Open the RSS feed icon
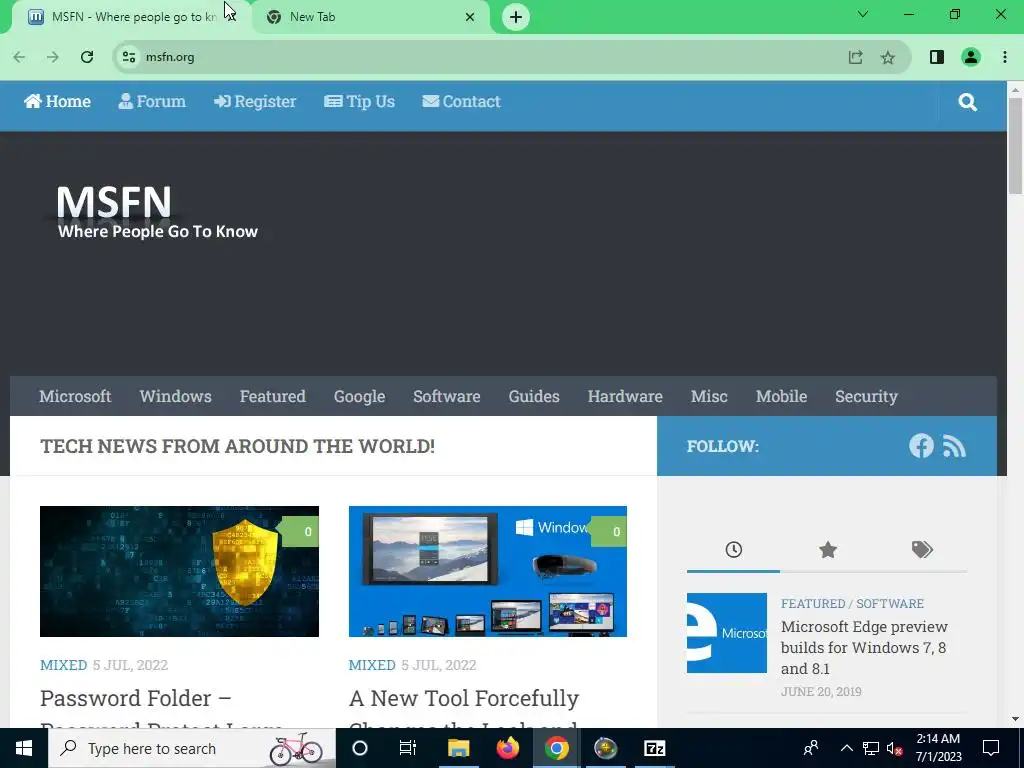1024x768 pixels. click(954, 447)
